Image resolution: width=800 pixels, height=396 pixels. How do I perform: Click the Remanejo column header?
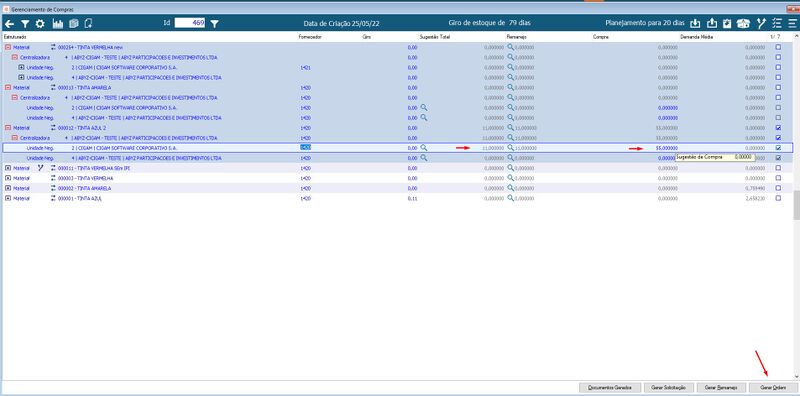pos(516,37)
